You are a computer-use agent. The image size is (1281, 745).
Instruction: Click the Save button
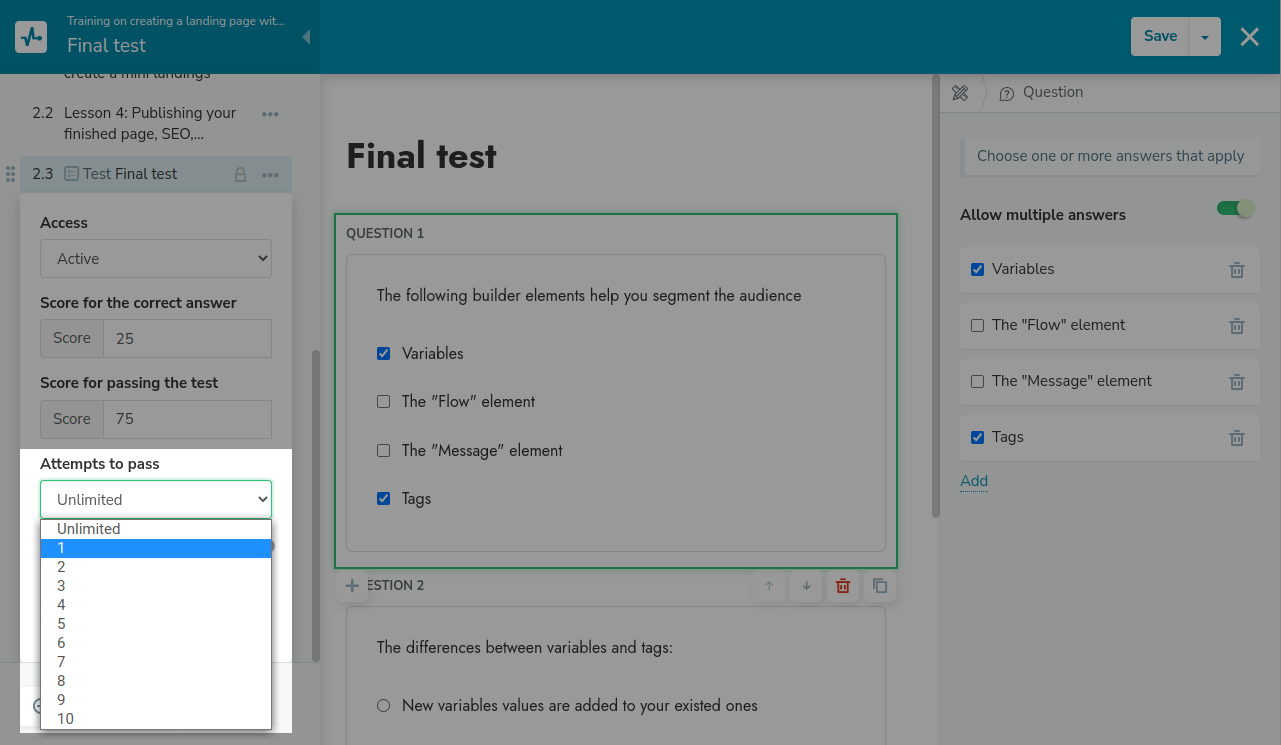[x=1160, y=37]
